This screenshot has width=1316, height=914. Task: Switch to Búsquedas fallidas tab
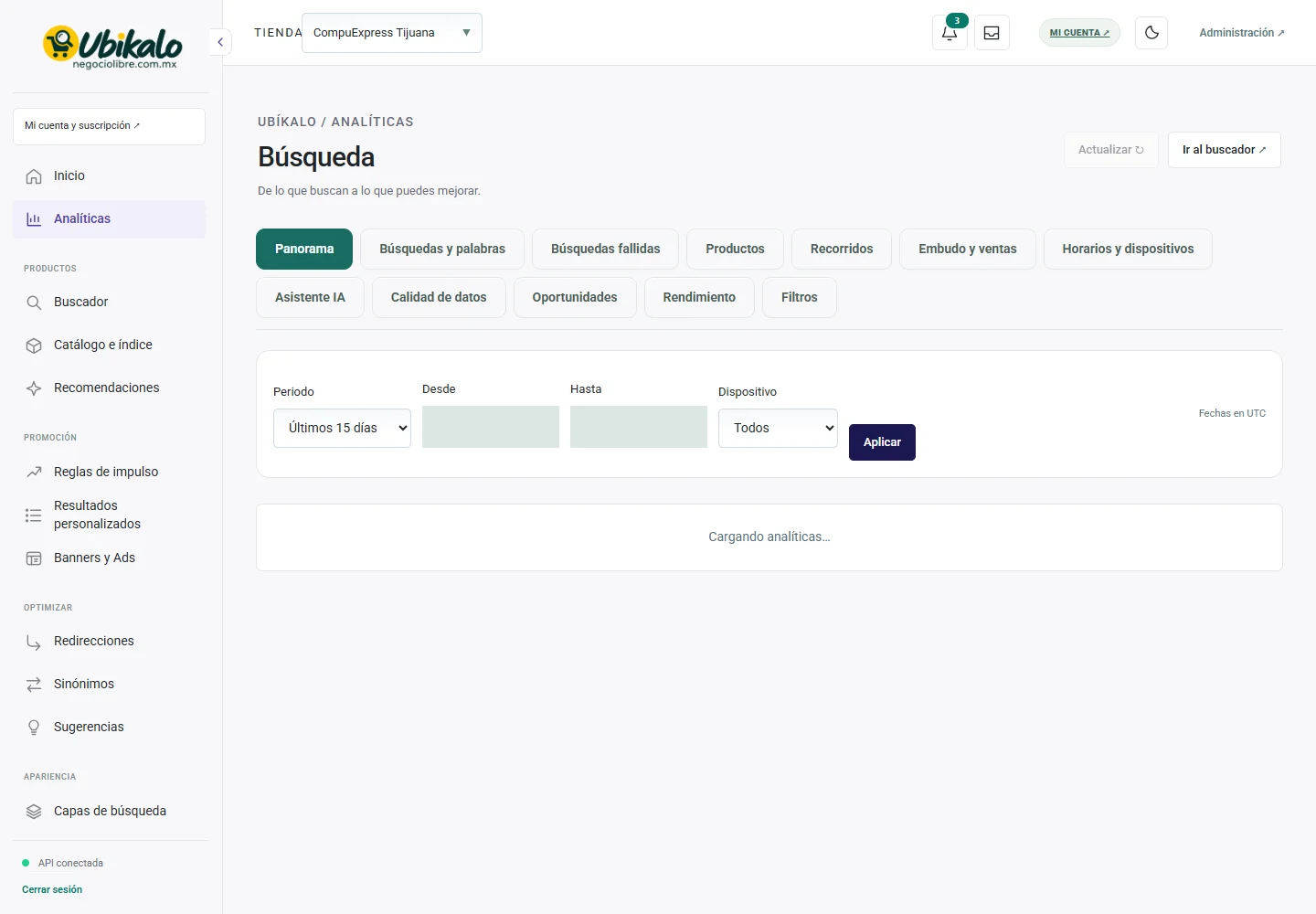605,249
